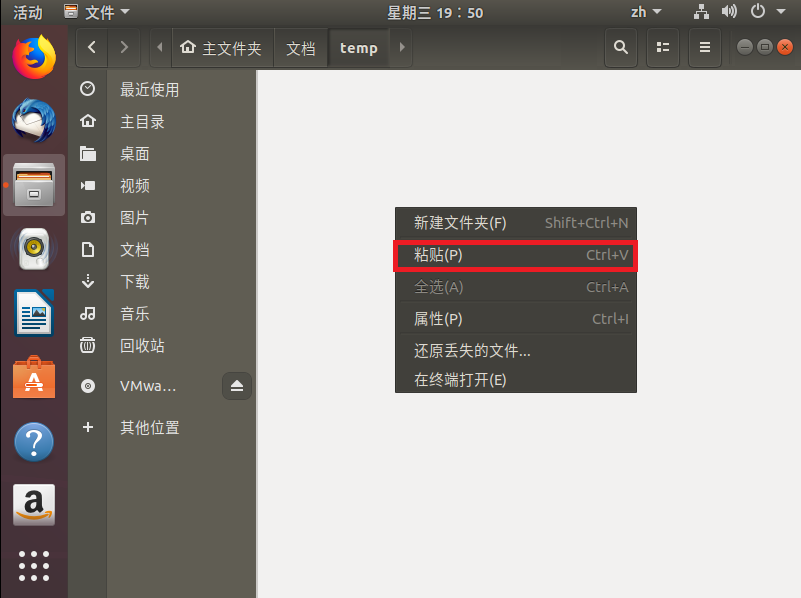Click the search icon in the toolbar
The height and width of the screenshot is (598, 801).
pyautogui.click(x=621, y=47)
